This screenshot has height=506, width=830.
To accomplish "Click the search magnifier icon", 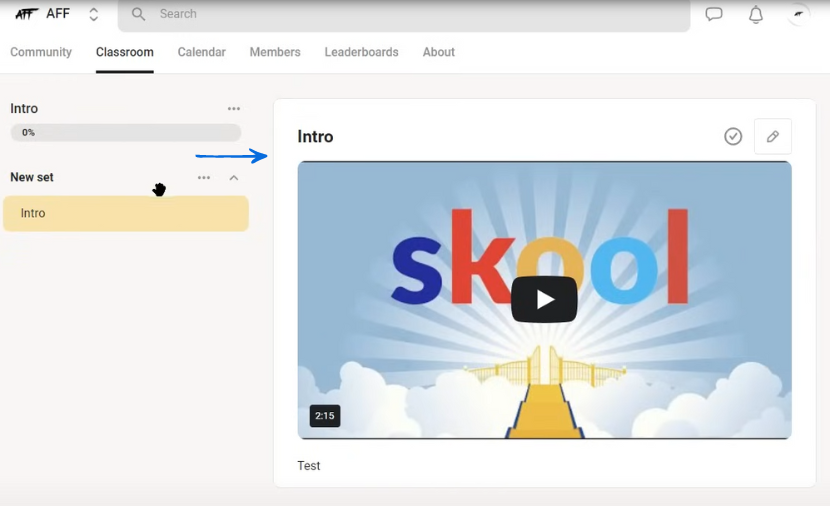I will [x=138, y=14].
